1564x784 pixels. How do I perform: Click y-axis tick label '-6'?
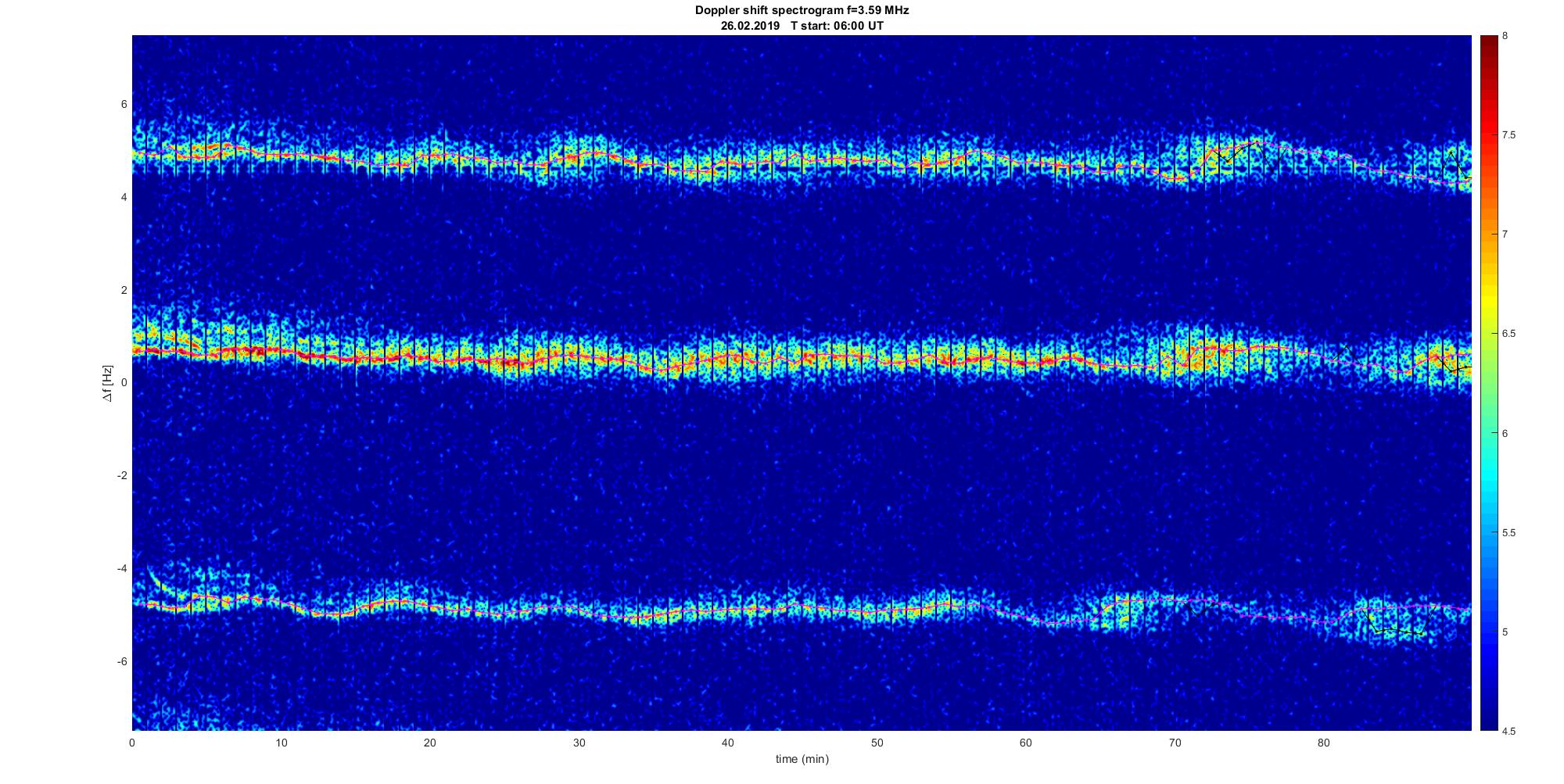tap(122, 661)
